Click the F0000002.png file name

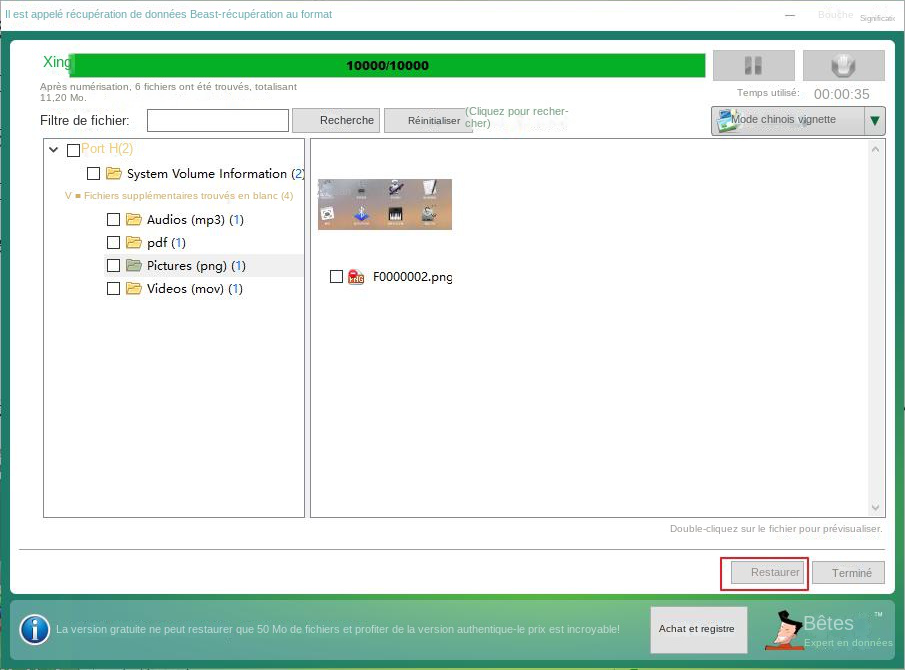click(413, 277)
